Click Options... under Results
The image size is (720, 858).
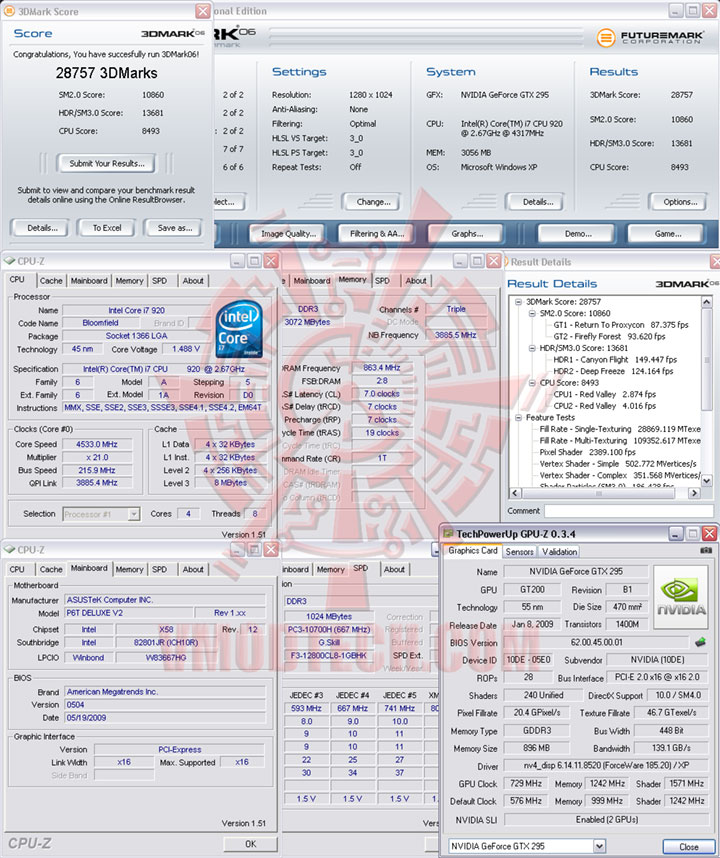coord(680,202)
